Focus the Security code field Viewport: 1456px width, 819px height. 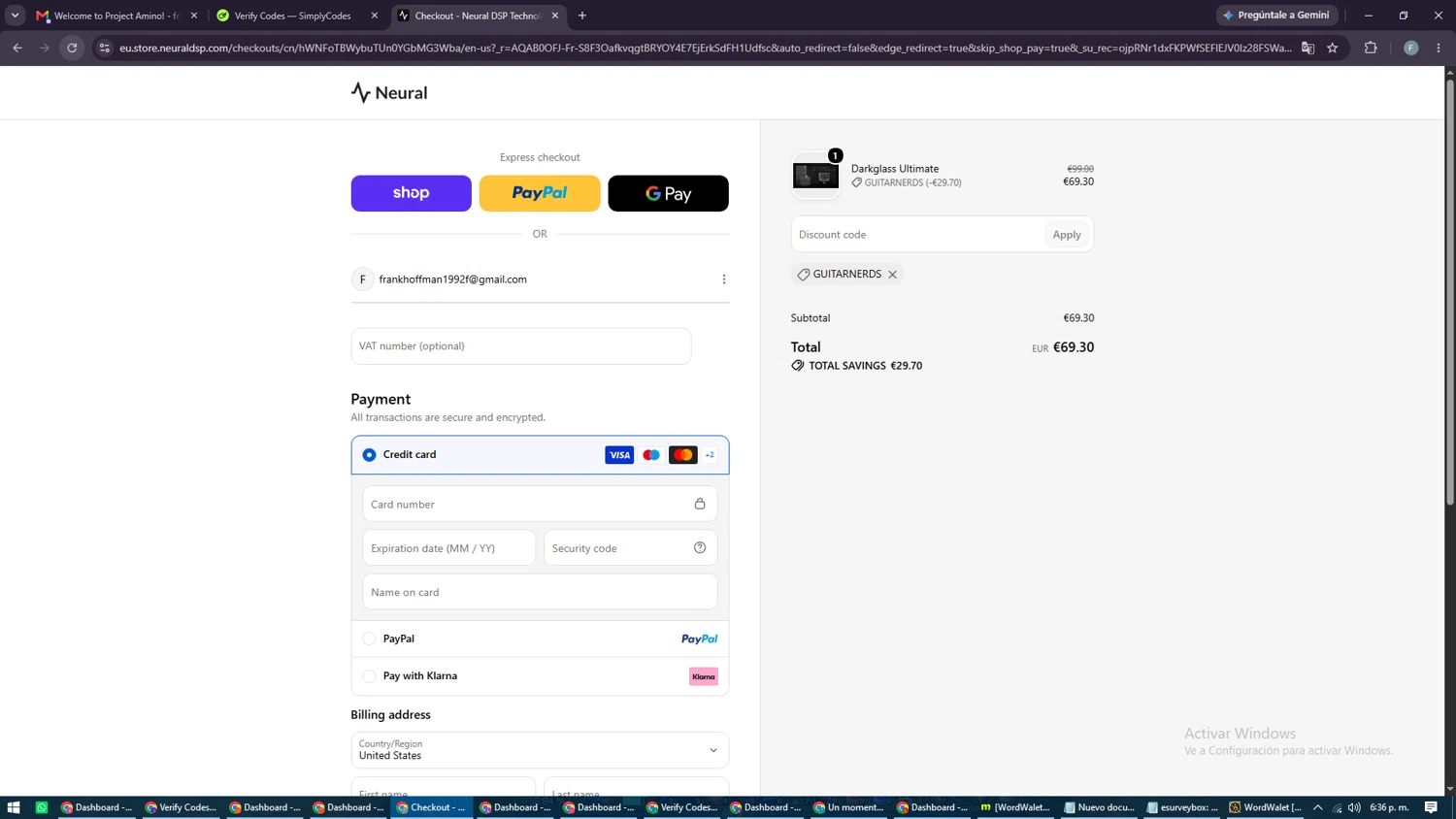click(x=631, y=548)
